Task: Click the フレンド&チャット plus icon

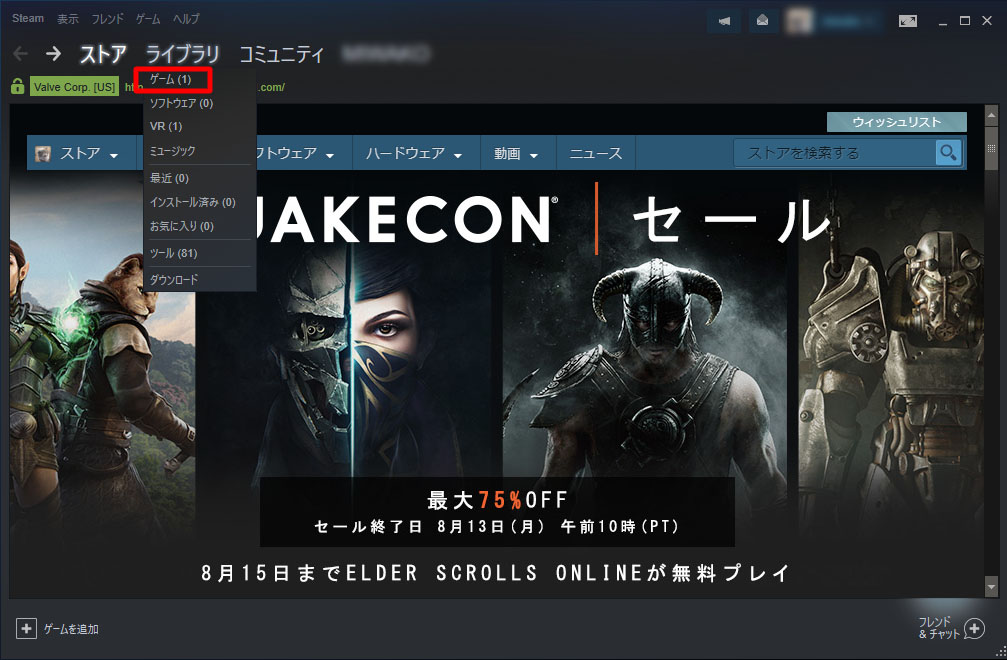Action: point(974,629)
